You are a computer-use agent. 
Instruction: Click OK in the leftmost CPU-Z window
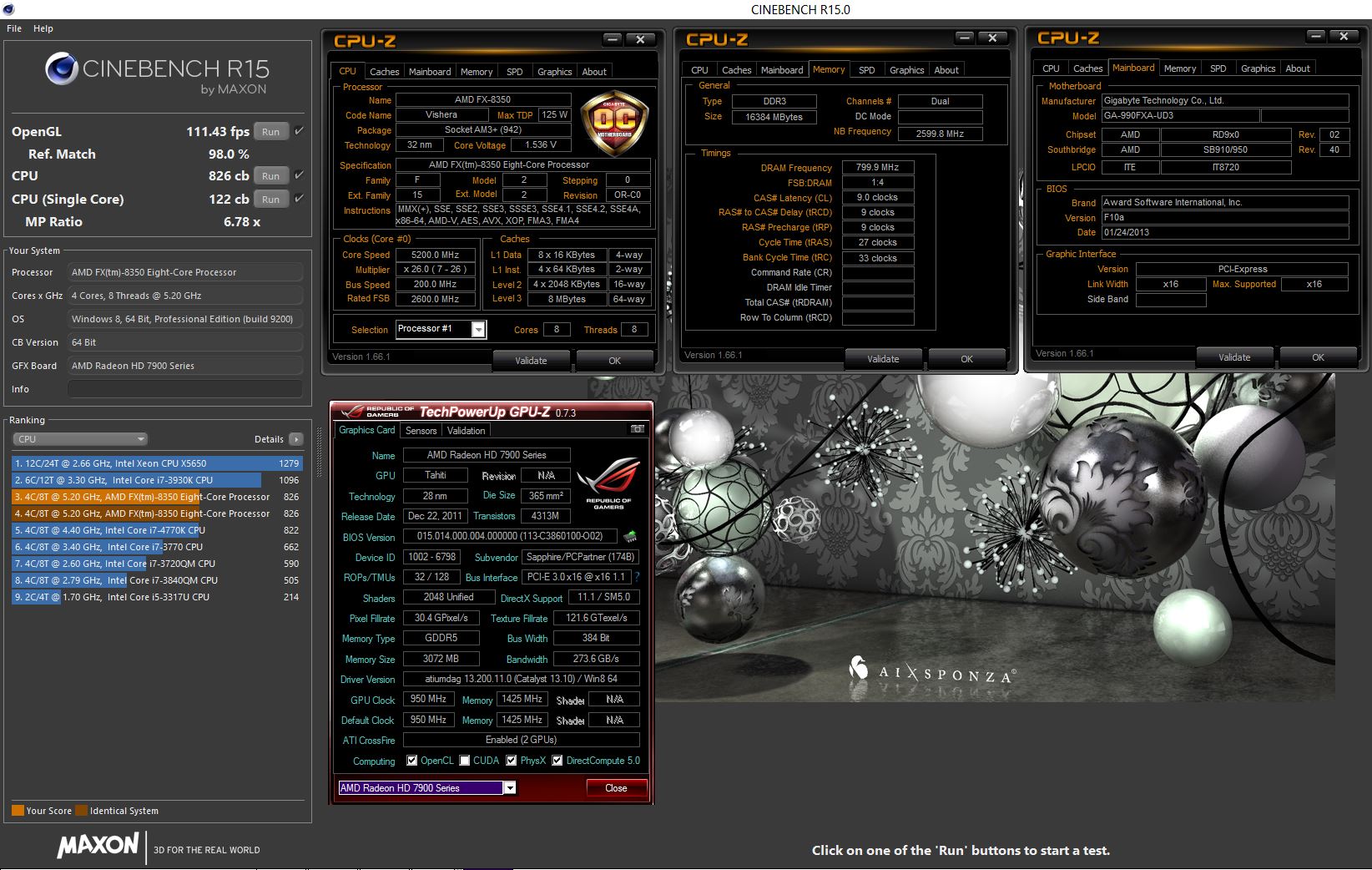click(614, 361)
